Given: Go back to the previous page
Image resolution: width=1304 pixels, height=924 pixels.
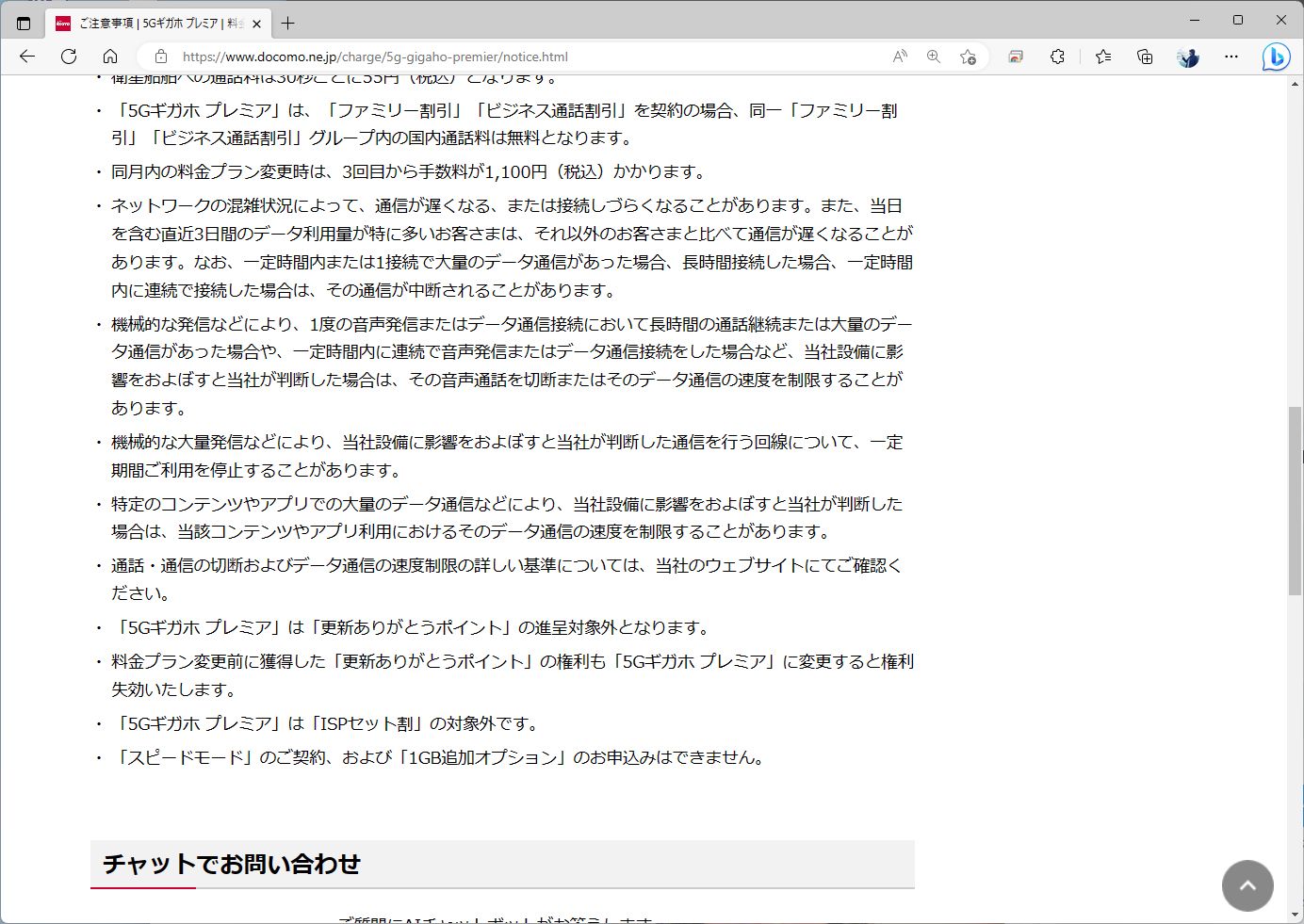Looking at the screenshot, I should [x=27, y=57].
